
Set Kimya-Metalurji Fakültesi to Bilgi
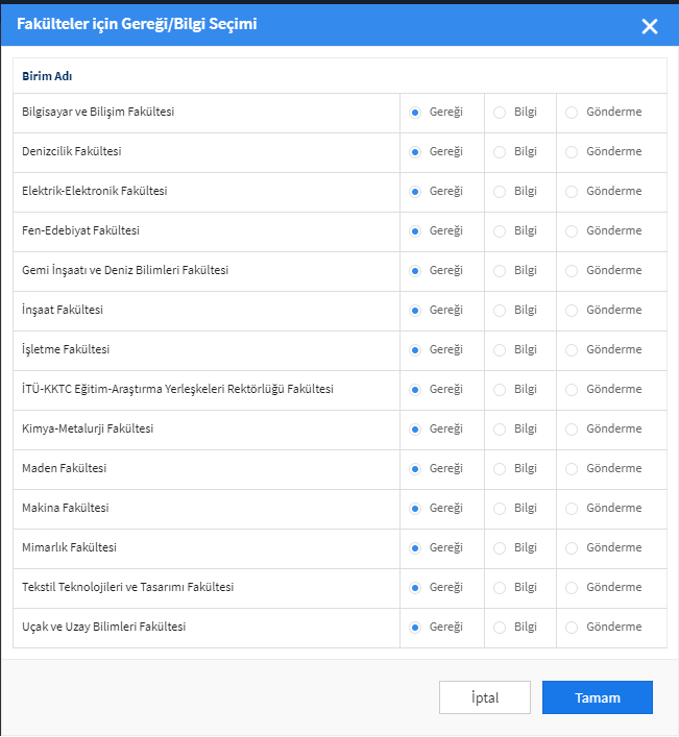click(499, 429)
